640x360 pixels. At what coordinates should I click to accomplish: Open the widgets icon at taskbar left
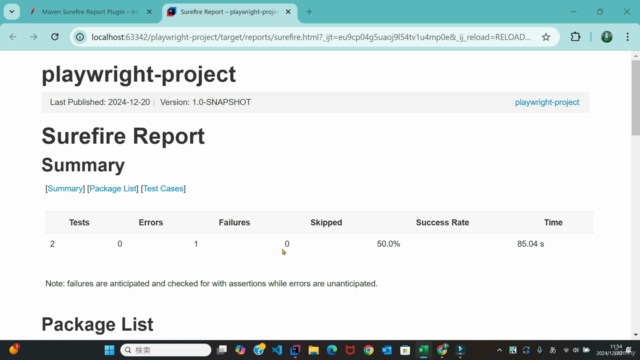(14, 350)
